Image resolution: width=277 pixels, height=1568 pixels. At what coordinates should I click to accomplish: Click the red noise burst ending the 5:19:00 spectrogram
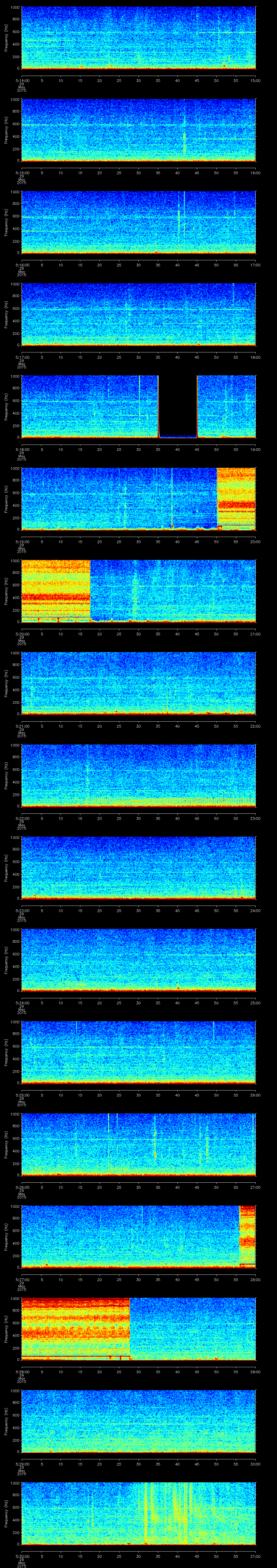[236, 499]
